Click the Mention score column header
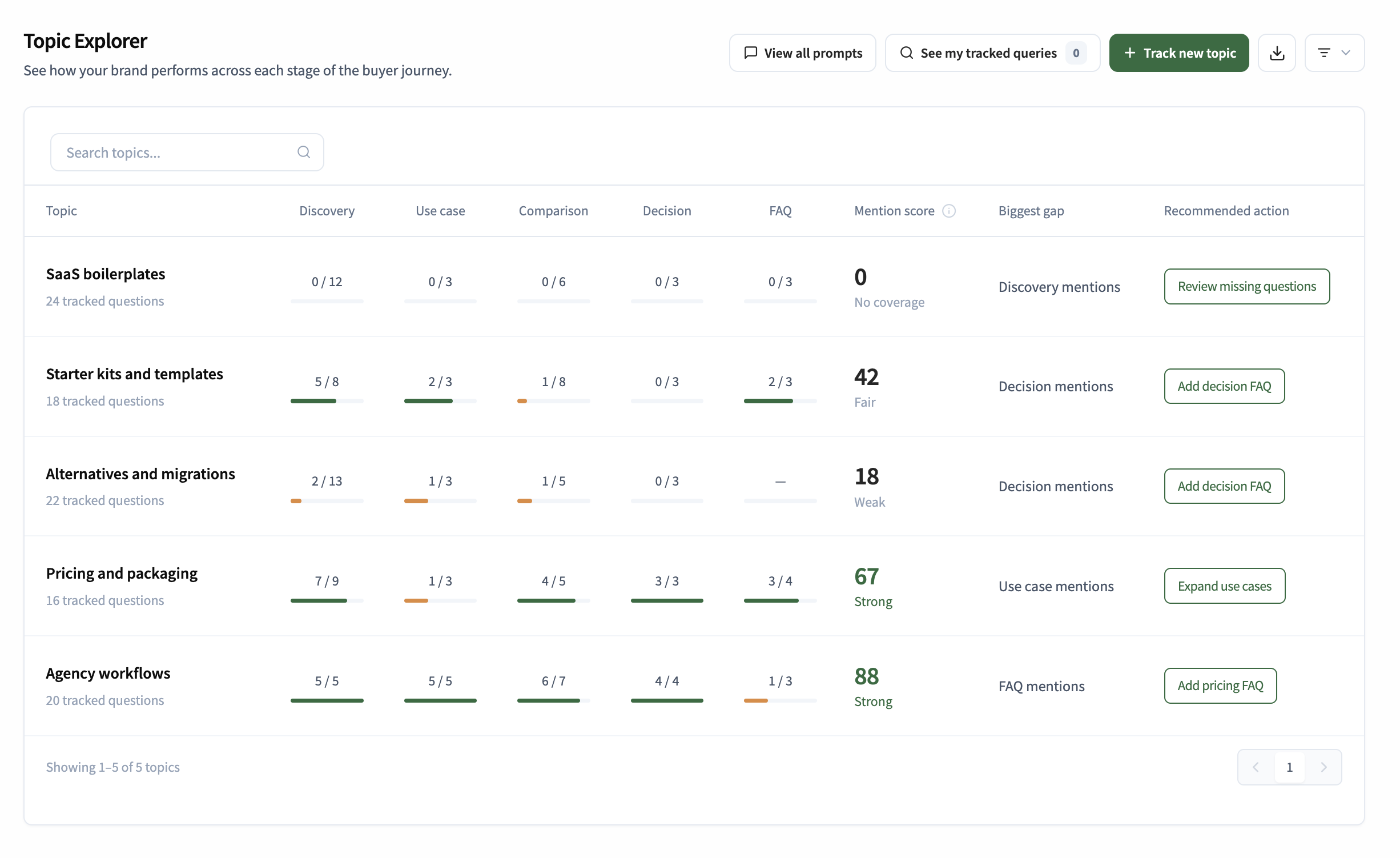 [x=894, y=211]
